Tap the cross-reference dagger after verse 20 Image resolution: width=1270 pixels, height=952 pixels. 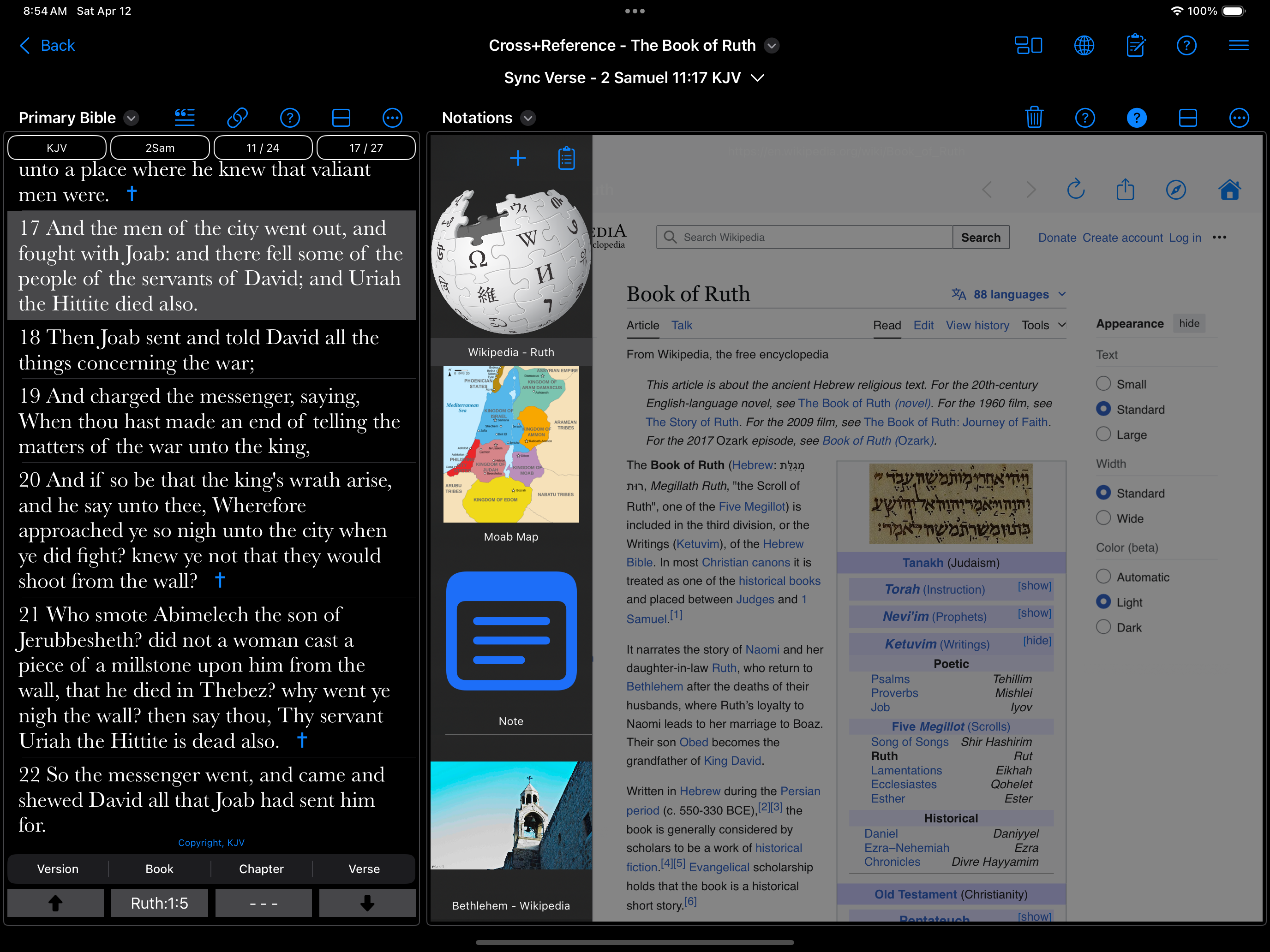click(x=220, y=580)
